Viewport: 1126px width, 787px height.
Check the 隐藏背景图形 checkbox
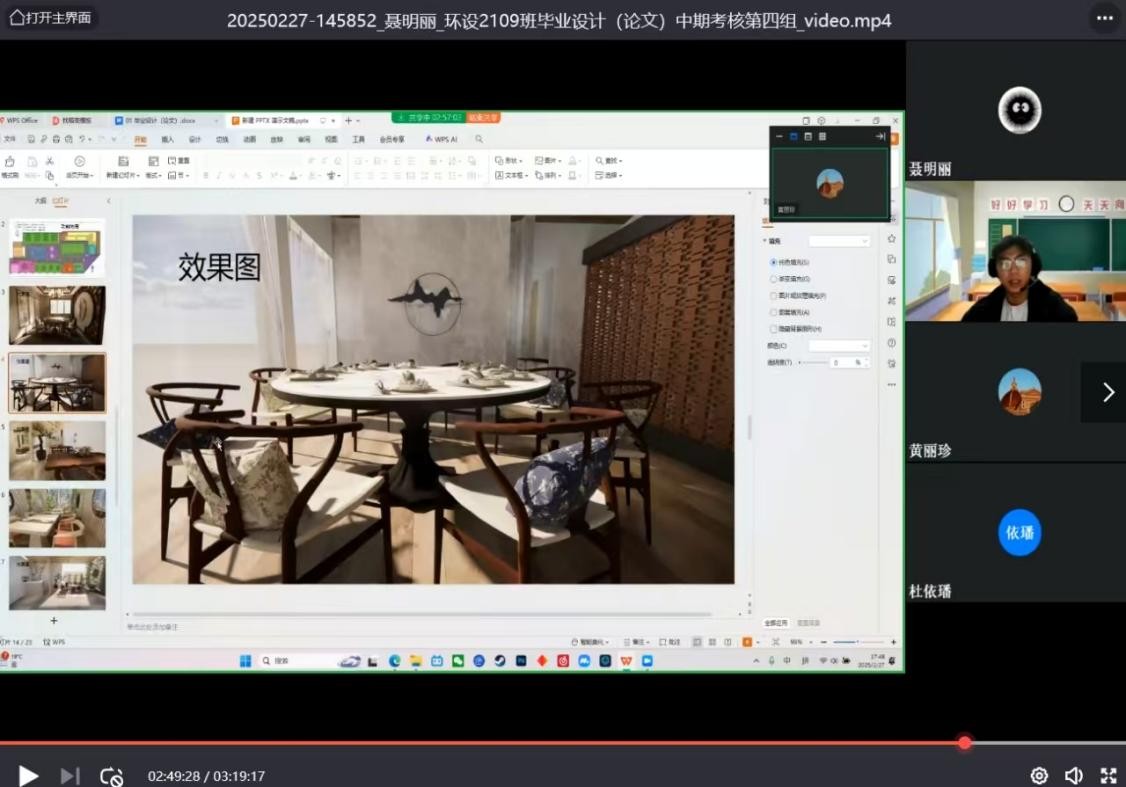point(774,329)
